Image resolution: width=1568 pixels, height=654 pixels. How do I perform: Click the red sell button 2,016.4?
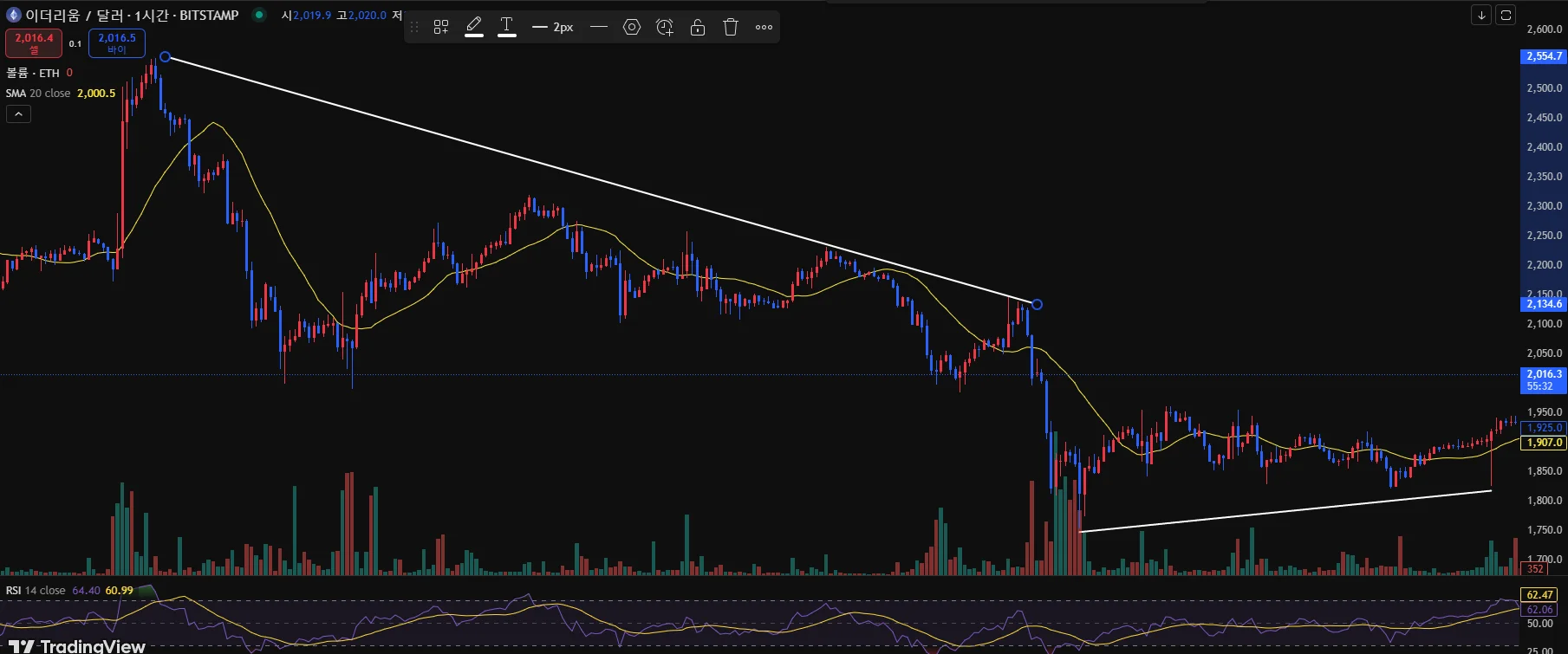[34, 43]
